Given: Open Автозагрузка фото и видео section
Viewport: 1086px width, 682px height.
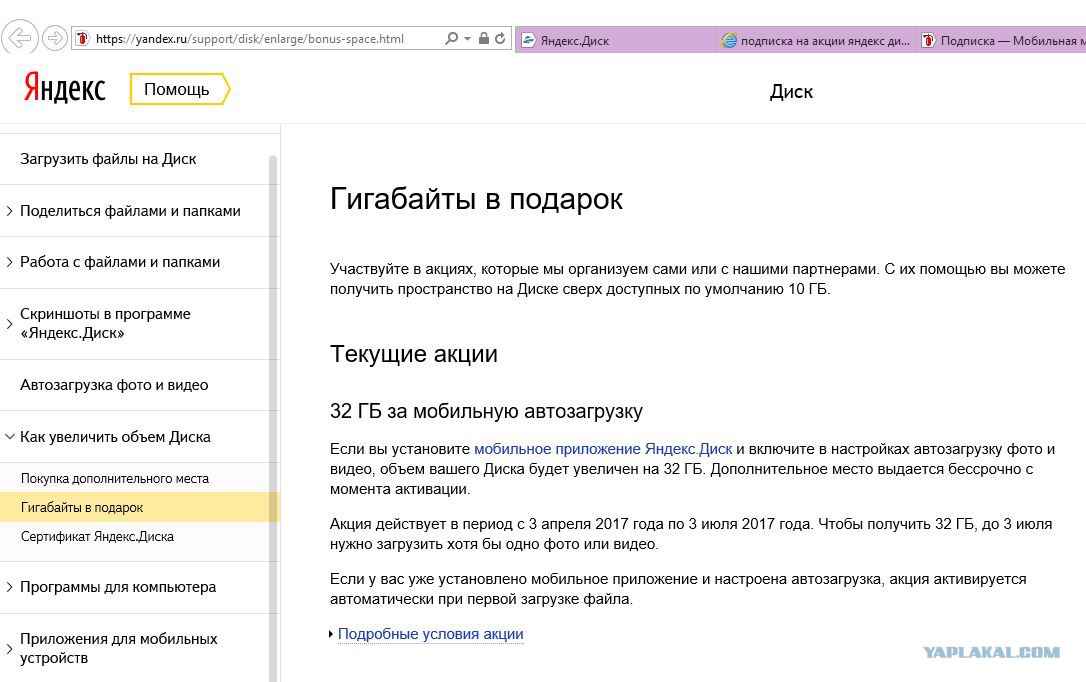Looking at the screenshot, I should [114, 385].
